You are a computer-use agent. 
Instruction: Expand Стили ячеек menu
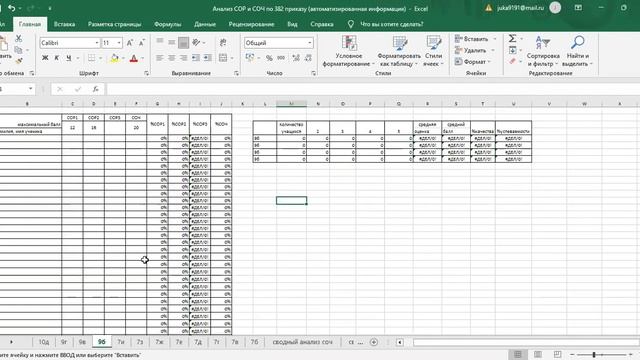(x=433, y=51)
